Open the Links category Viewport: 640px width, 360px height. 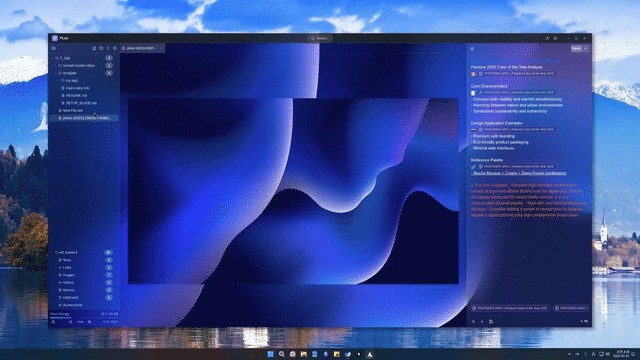[x=67, y=267]
